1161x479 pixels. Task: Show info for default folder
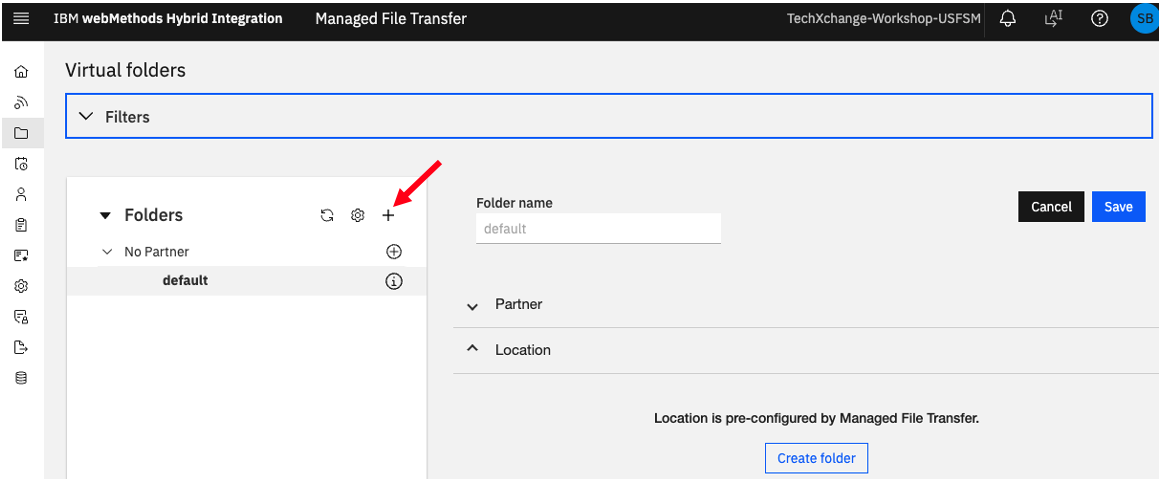click(x=394, y=281)
